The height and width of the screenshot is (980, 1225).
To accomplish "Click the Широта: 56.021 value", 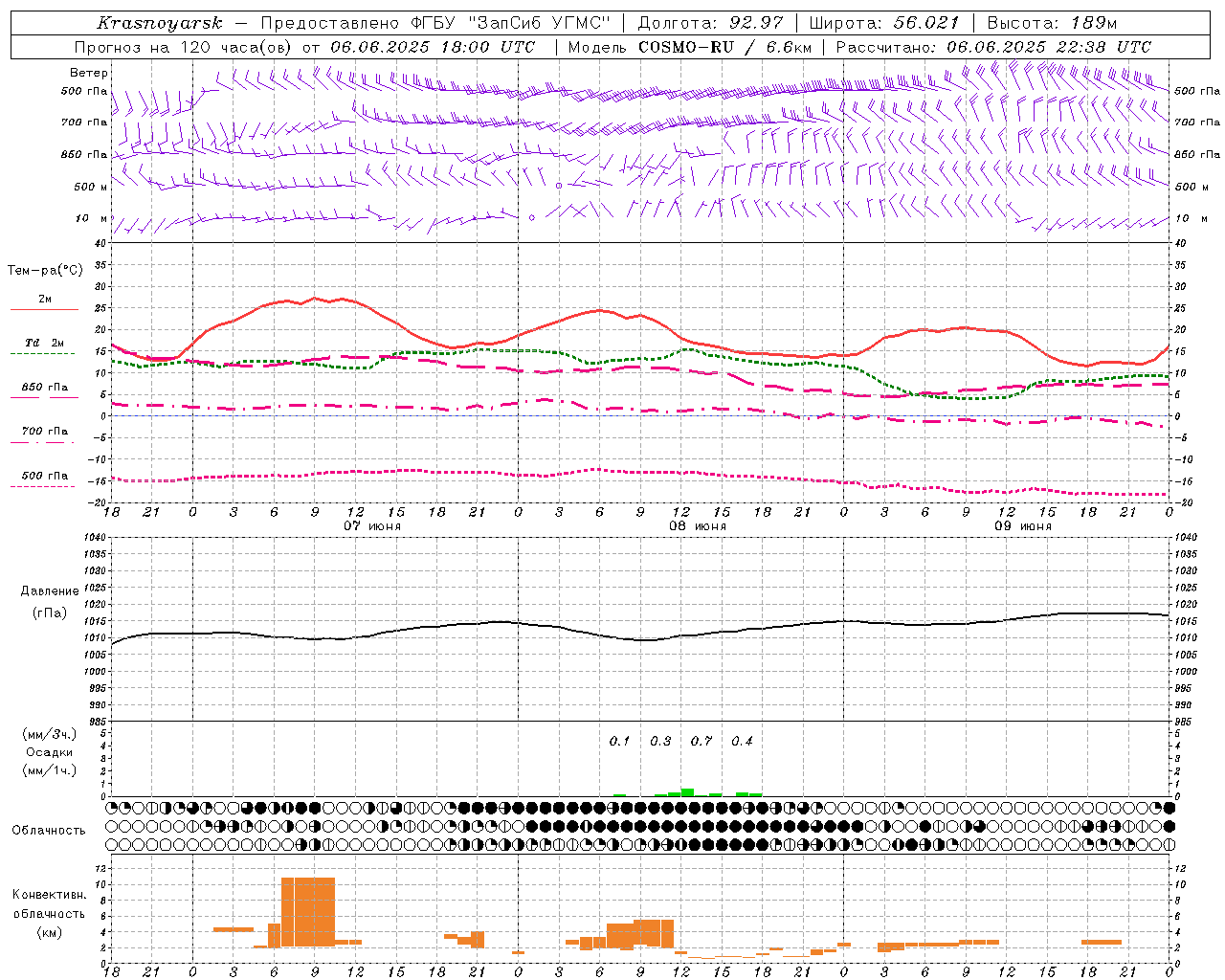I will (884, 23).
